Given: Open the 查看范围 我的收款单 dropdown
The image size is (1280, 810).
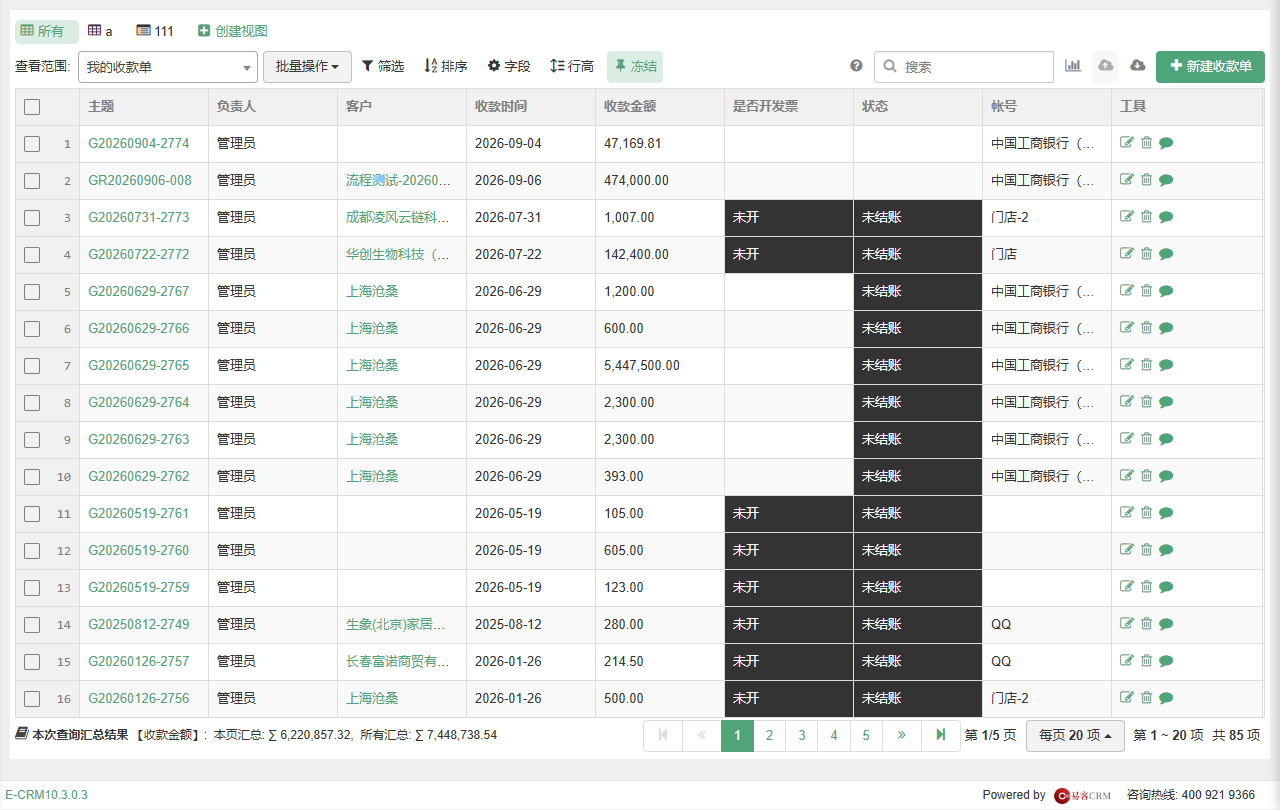Looking at the screenshot, I should 168,67.
